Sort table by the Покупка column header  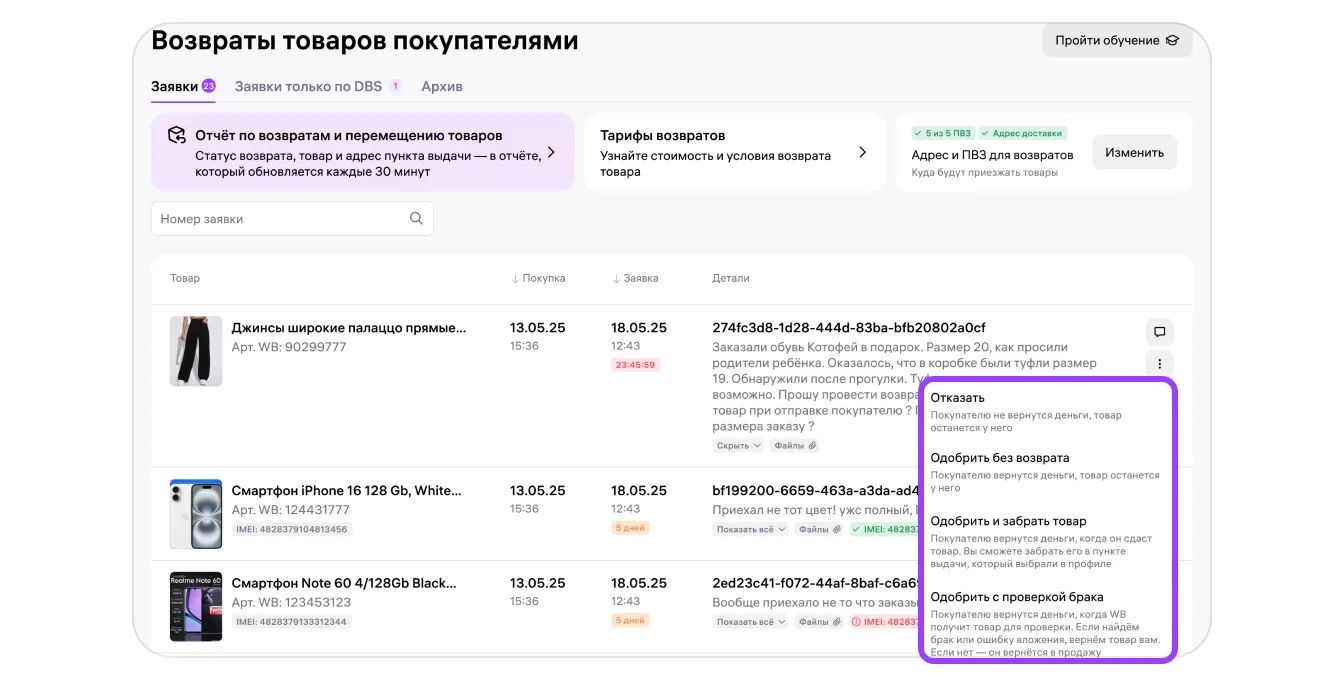click(538, 279)
